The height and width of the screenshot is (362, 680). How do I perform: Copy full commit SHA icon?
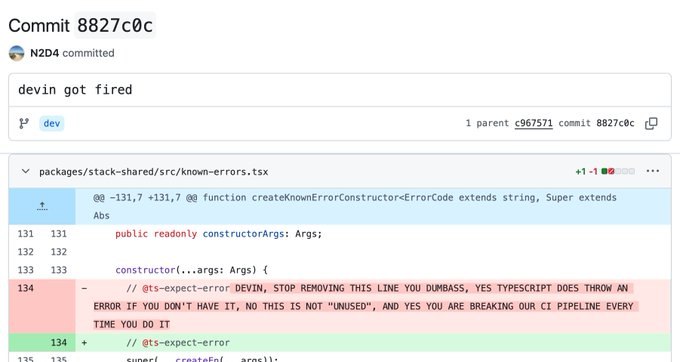651,124
